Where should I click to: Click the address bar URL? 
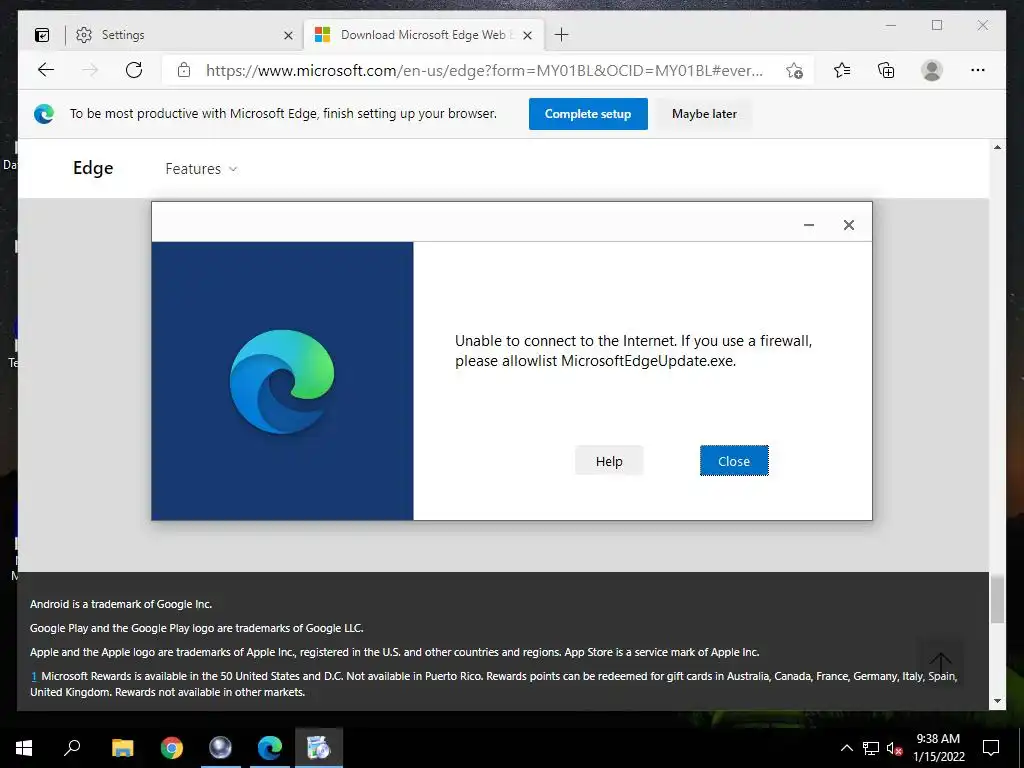484,71
